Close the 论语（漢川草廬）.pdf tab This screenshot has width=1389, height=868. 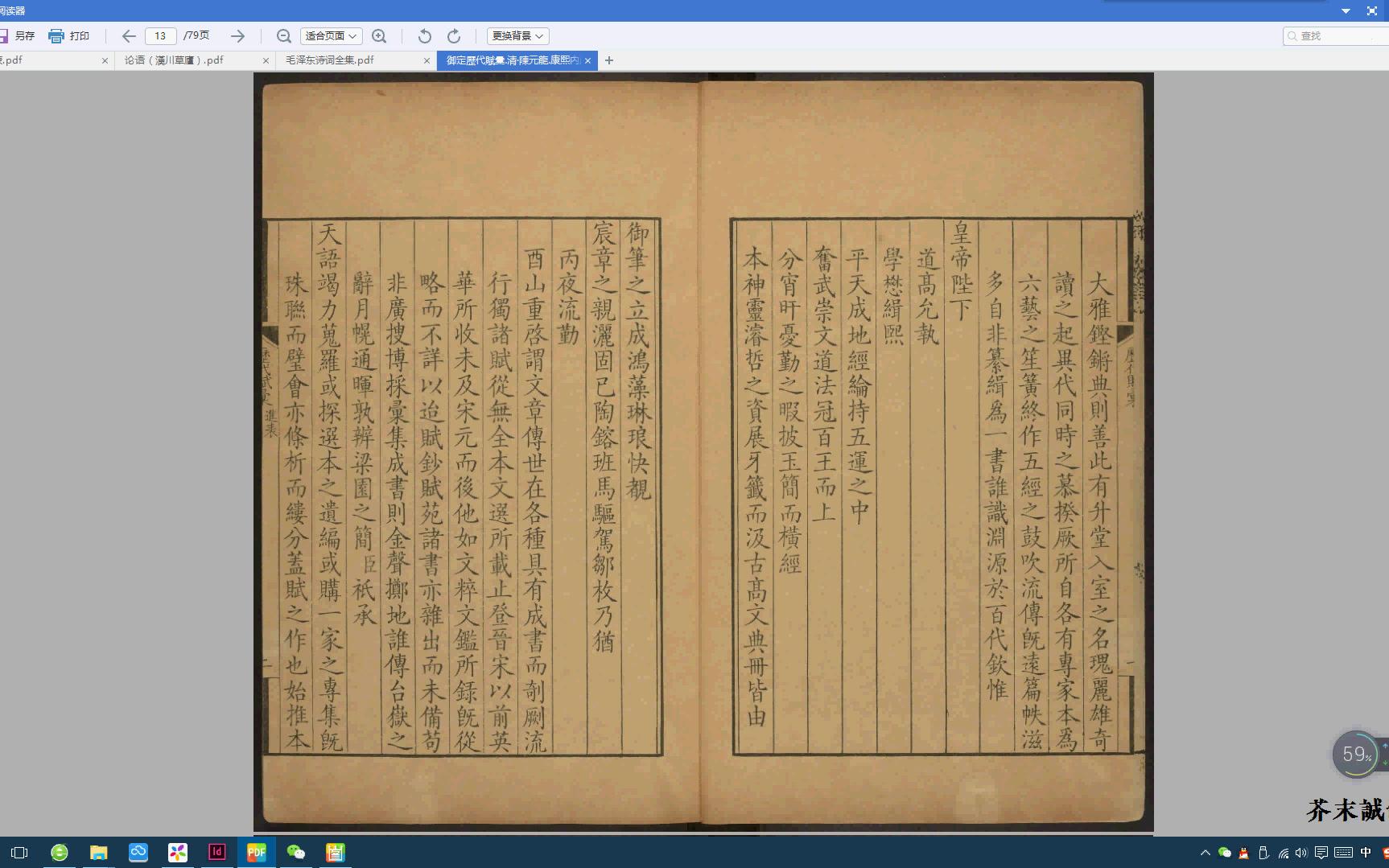point(266,60)
